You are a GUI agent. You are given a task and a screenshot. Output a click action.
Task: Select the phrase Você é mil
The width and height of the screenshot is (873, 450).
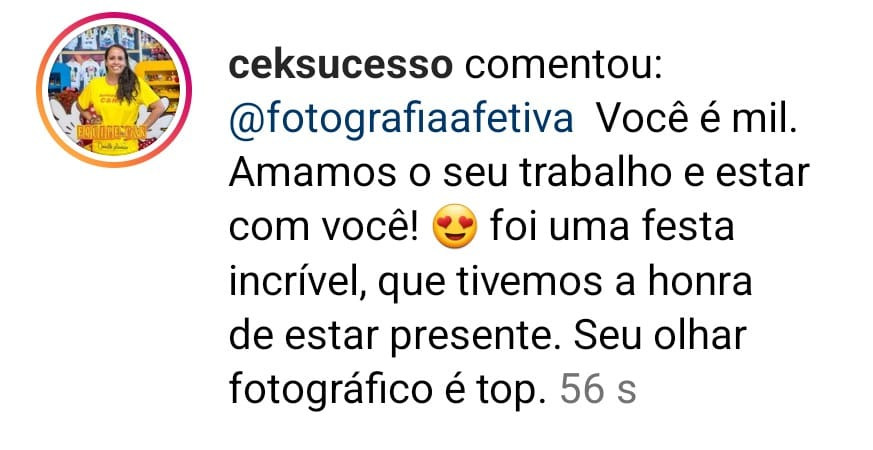697,119
